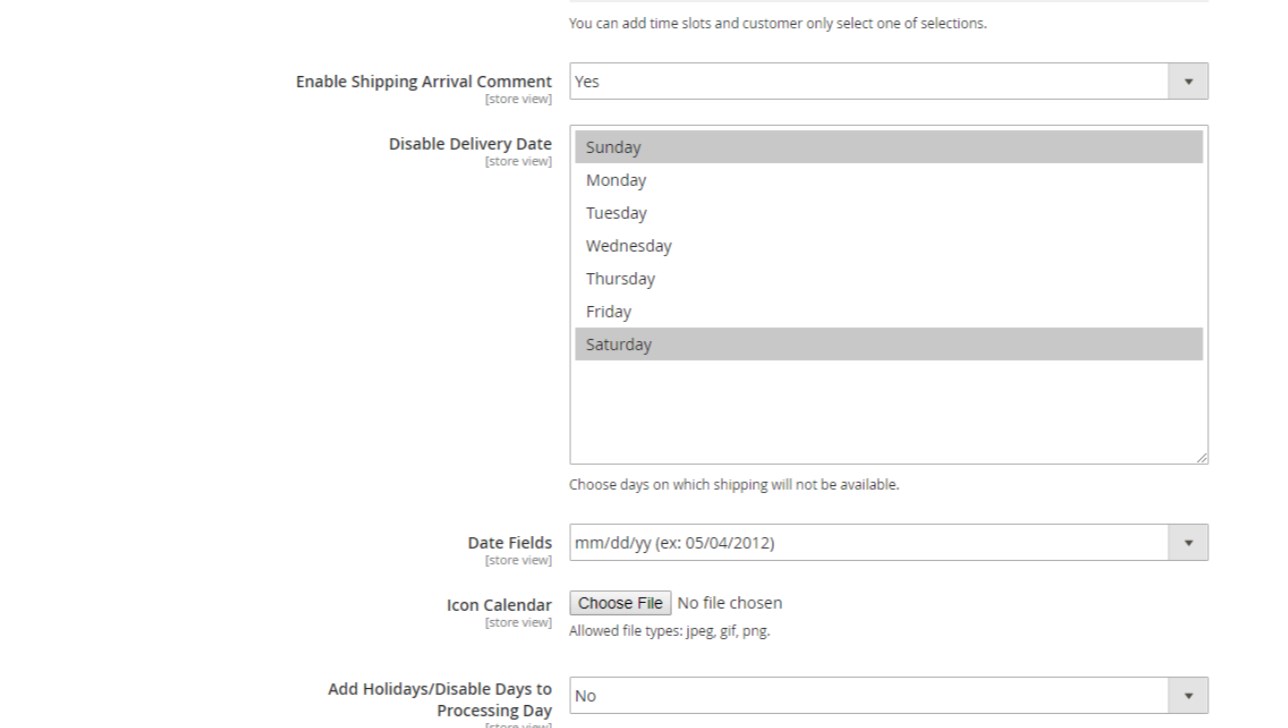This screenshot has height=728, width=1288.
Task: Open the Add Holidays to Processing Day dropdown
Action: (x=868, y=696)
